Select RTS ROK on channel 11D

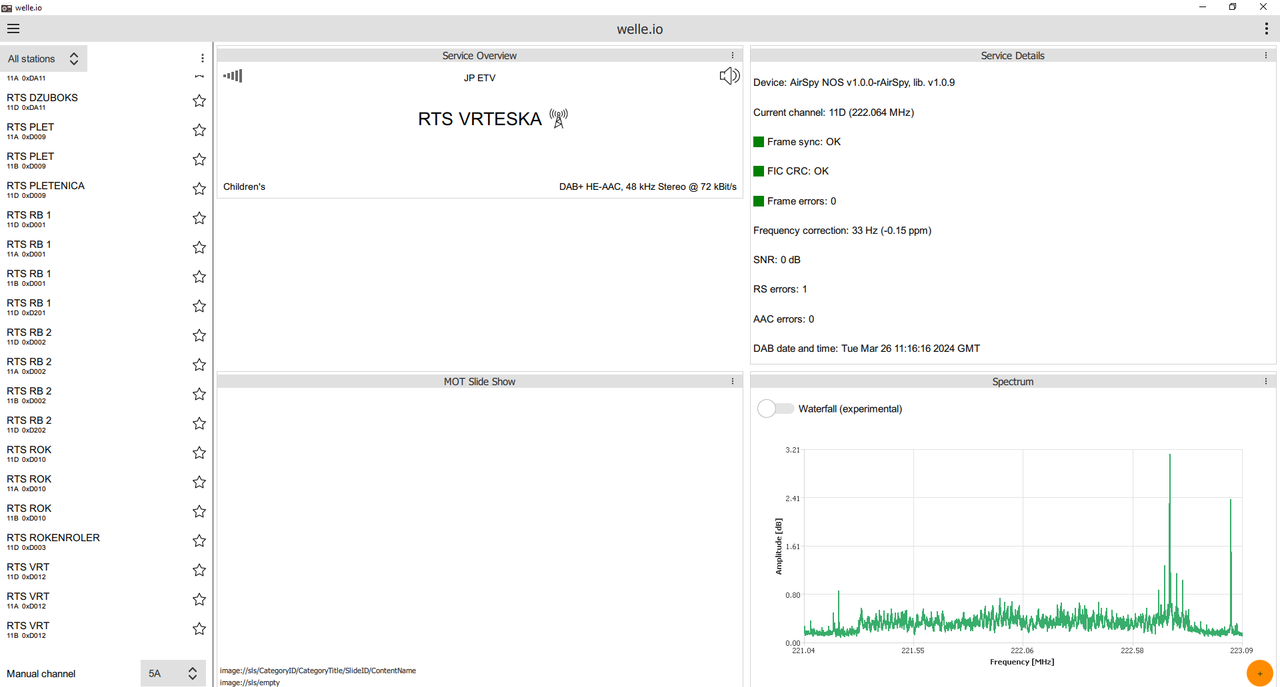tap(29, 450)
